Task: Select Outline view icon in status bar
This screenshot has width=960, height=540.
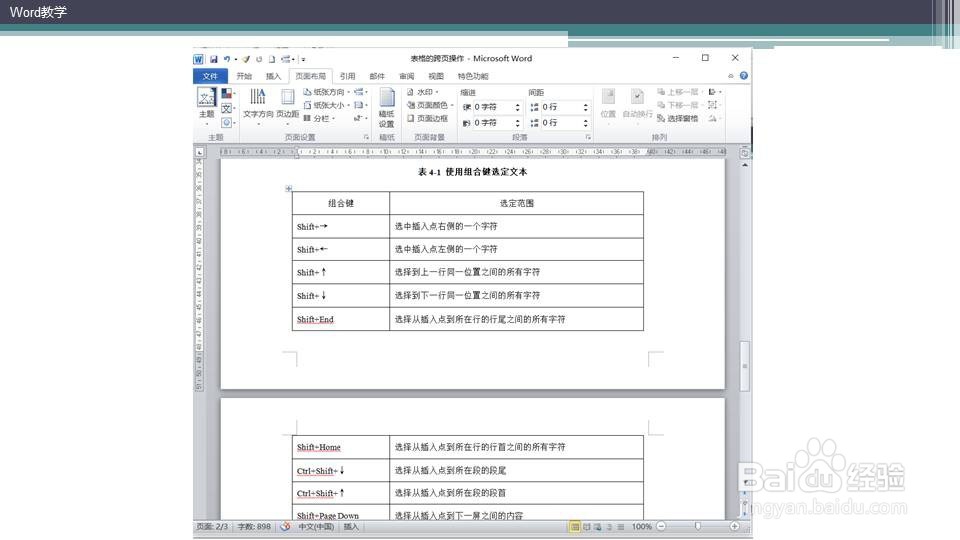Action: point(609,527)
